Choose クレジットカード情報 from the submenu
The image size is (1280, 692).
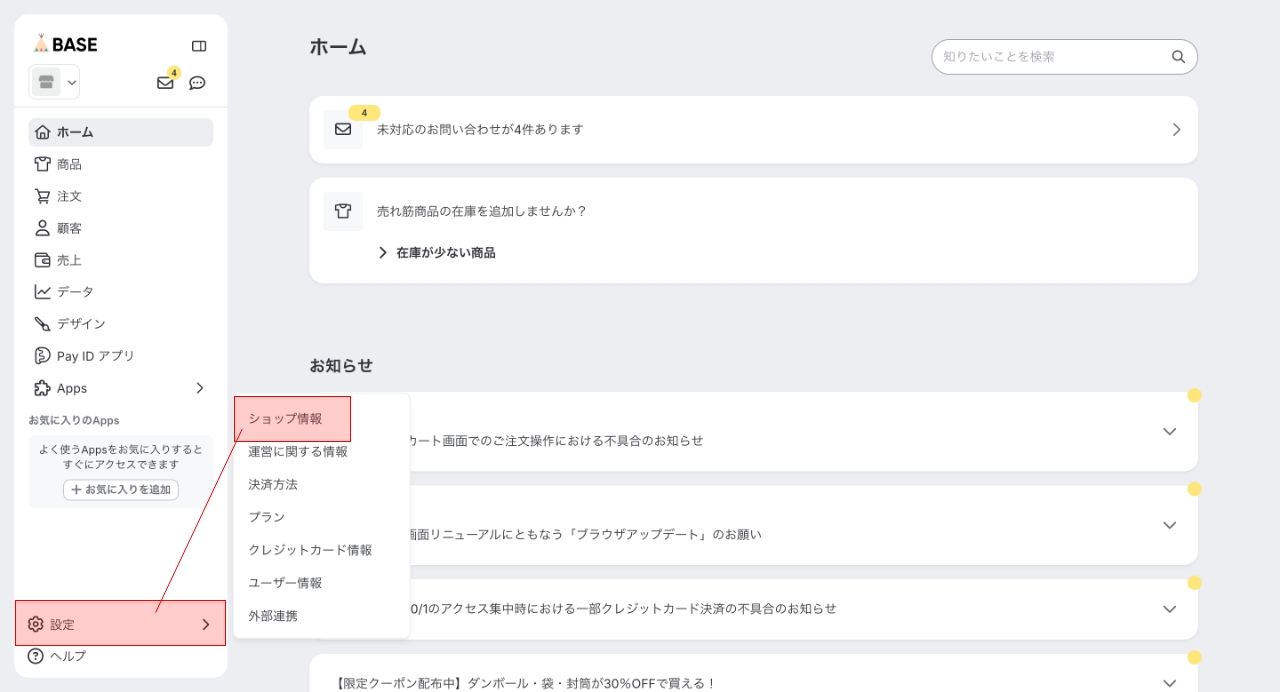[x=310, y=550]
